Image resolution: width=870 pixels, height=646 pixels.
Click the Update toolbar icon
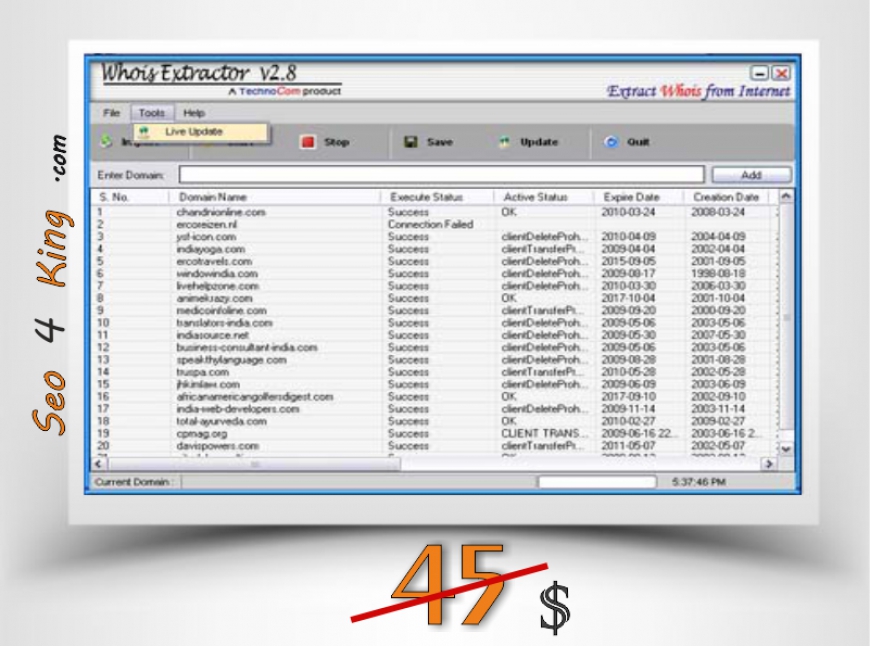click(504, 142)
